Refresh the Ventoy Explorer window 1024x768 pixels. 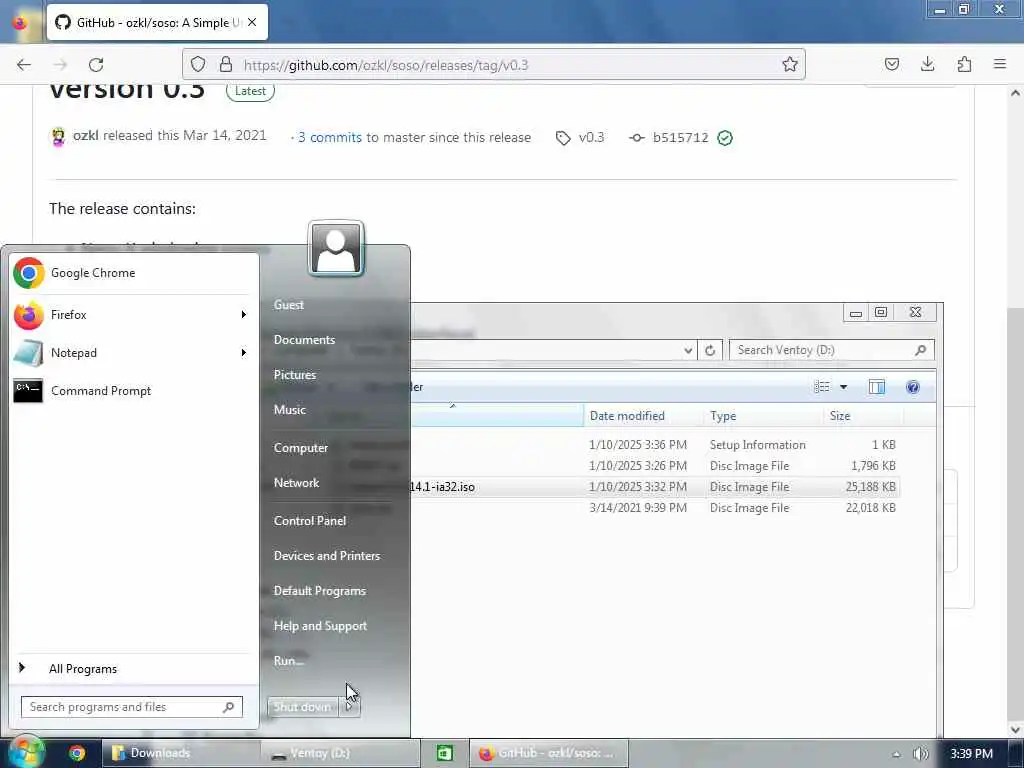[710, 350]
